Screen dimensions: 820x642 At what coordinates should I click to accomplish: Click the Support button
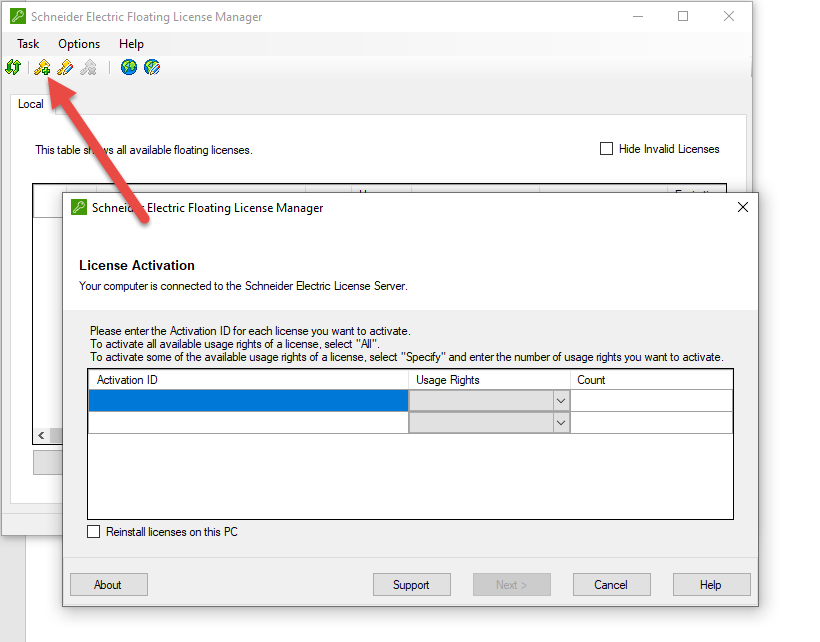pos(412,584)
